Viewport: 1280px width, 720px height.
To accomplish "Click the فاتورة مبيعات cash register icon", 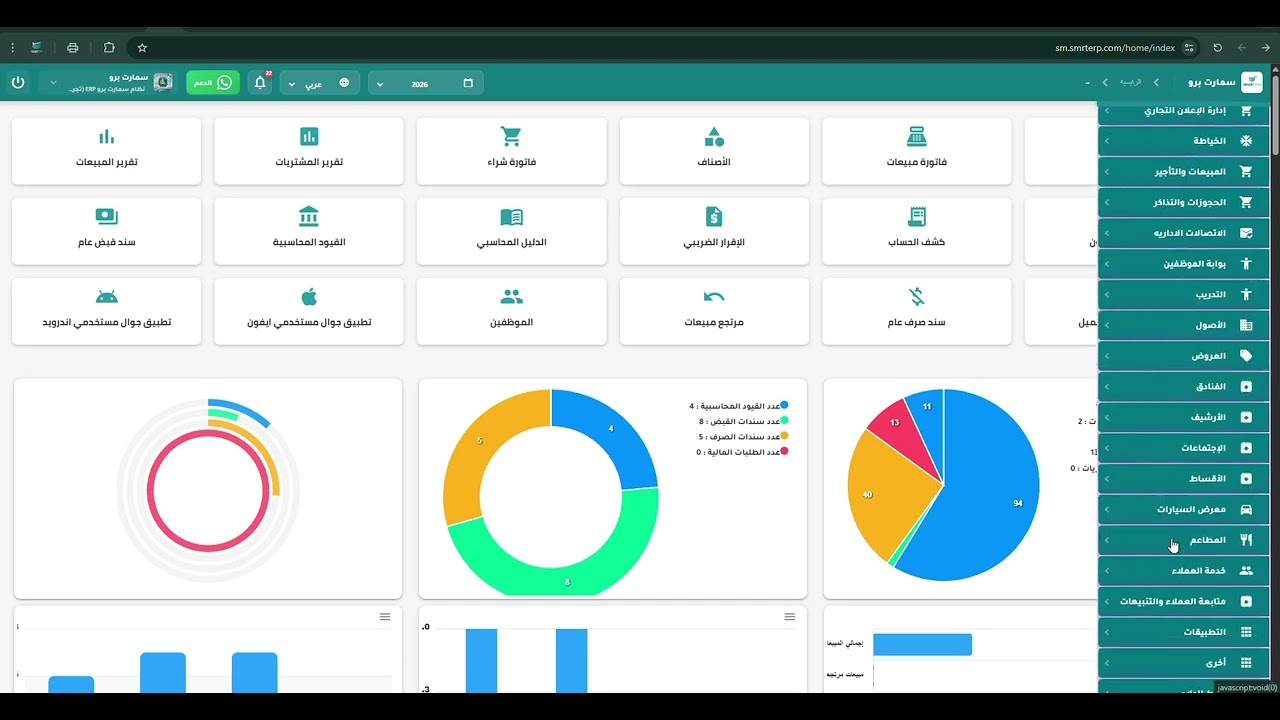I will (916, 137).
